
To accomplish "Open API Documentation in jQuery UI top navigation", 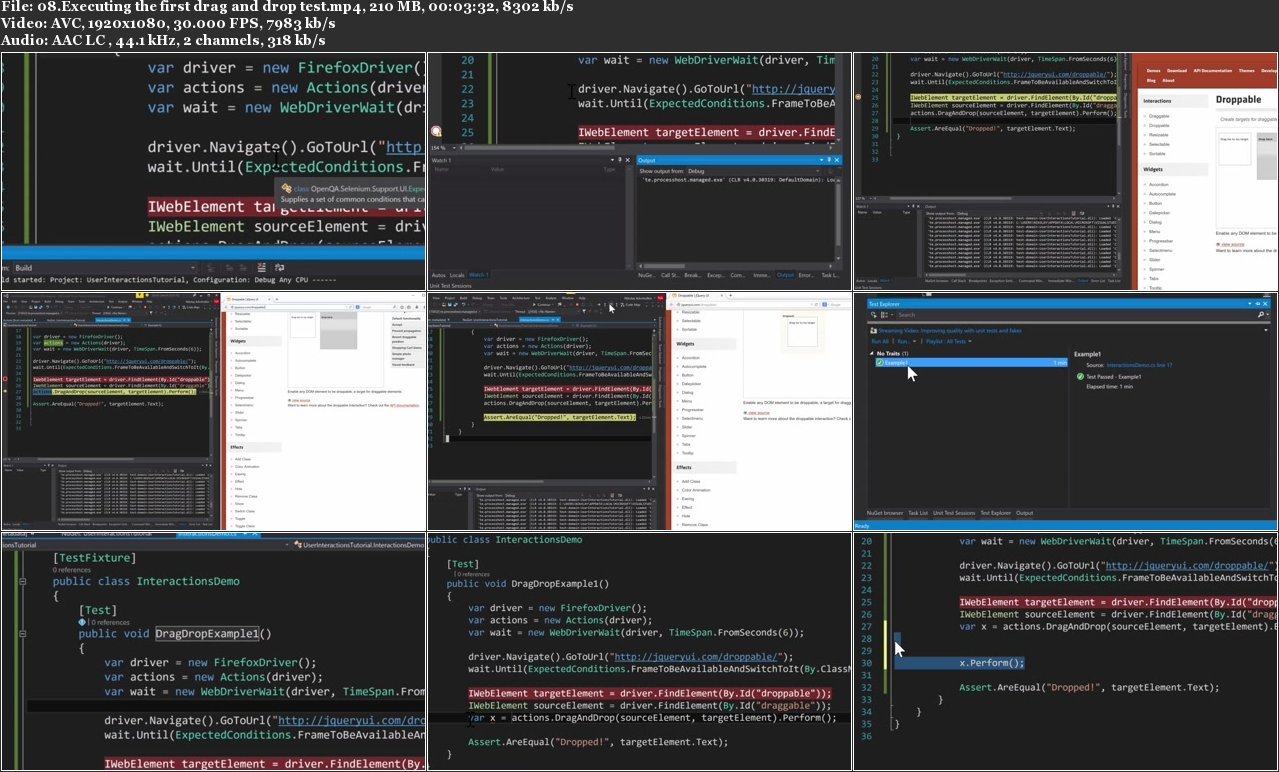I will (1211, 71).
